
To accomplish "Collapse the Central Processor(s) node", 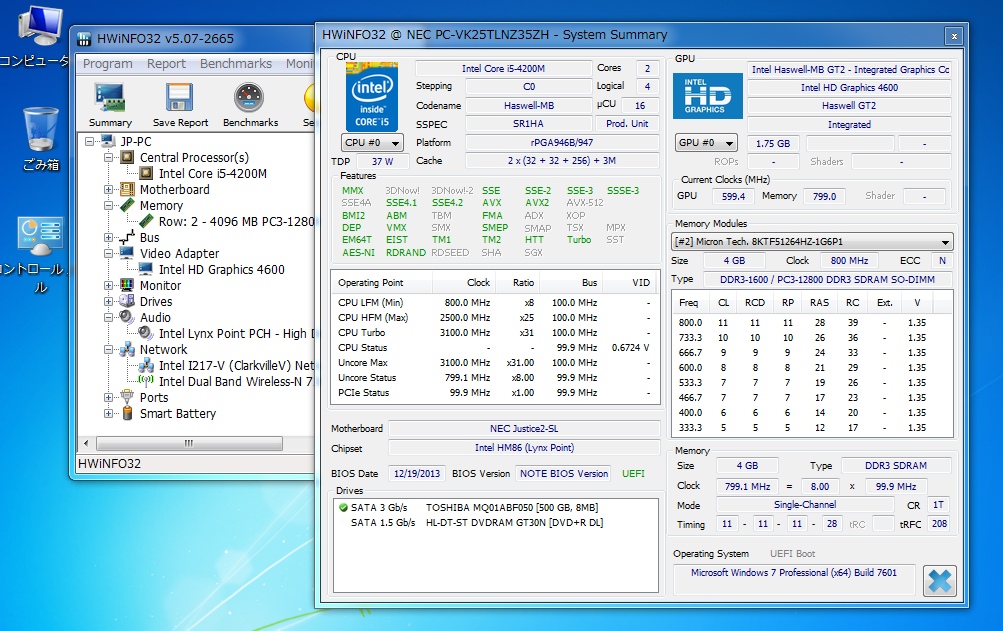I will (x=108, y=157).
